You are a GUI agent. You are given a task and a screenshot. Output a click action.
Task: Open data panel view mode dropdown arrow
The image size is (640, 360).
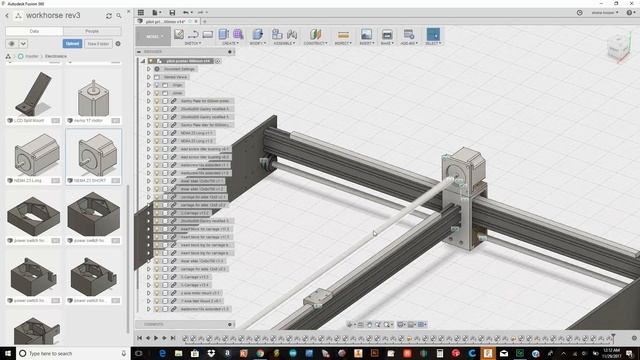pos(23,44)
